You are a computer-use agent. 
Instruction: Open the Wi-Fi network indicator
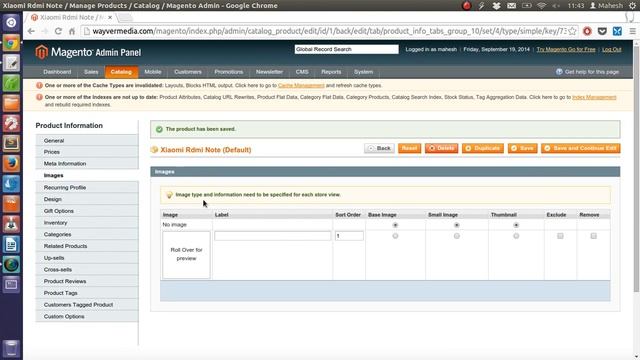coord(541,6)
